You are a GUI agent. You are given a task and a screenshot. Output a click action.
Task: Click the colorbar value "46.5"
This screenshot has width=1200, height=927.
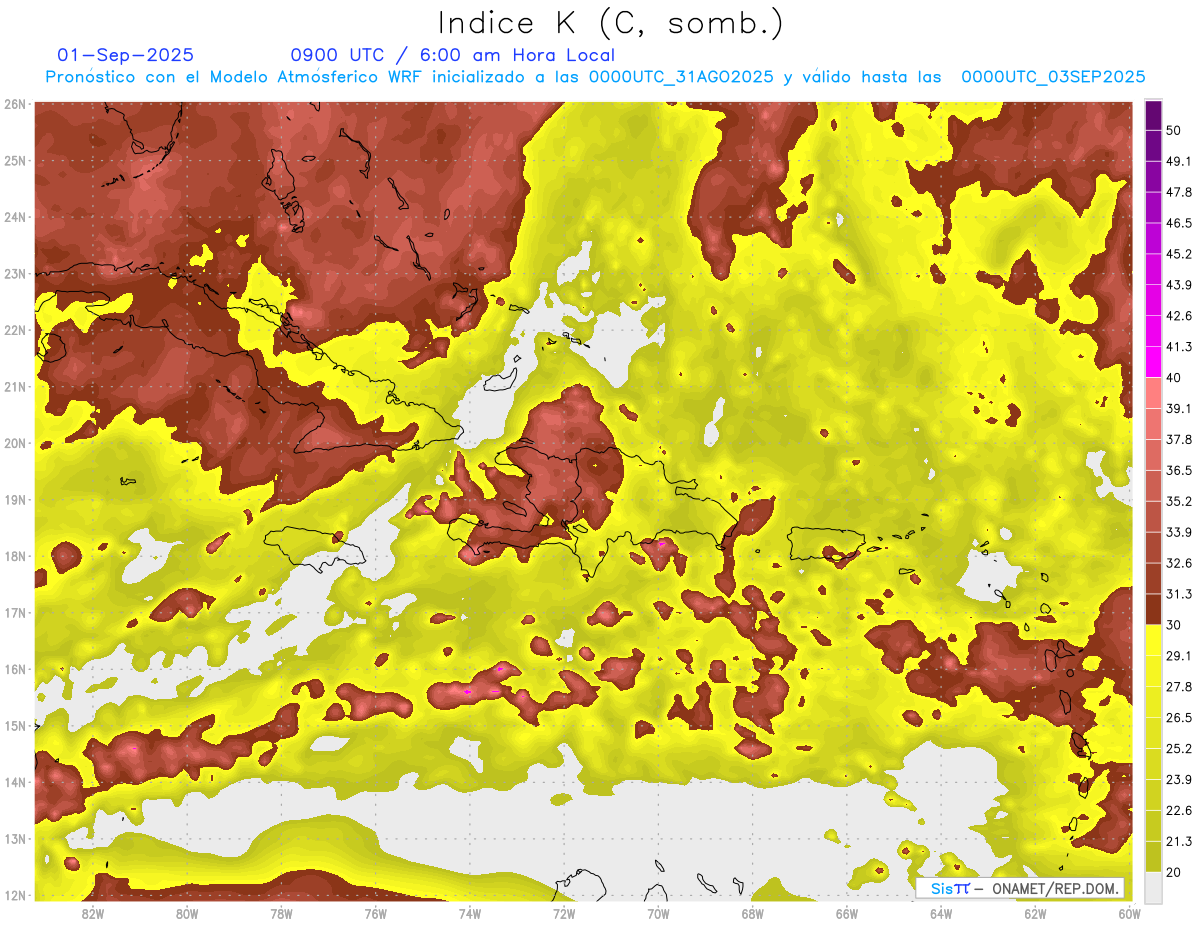[x=1178, y=223]
